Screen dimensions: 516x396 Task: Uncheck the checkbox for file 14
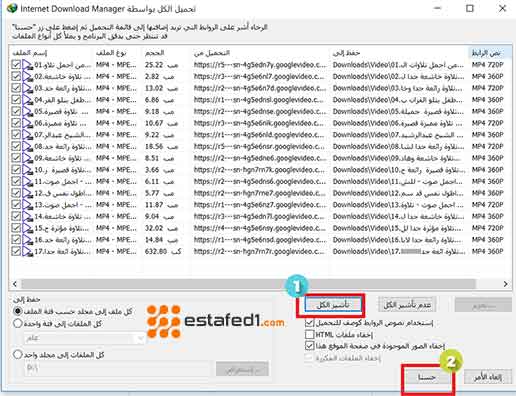16,216
